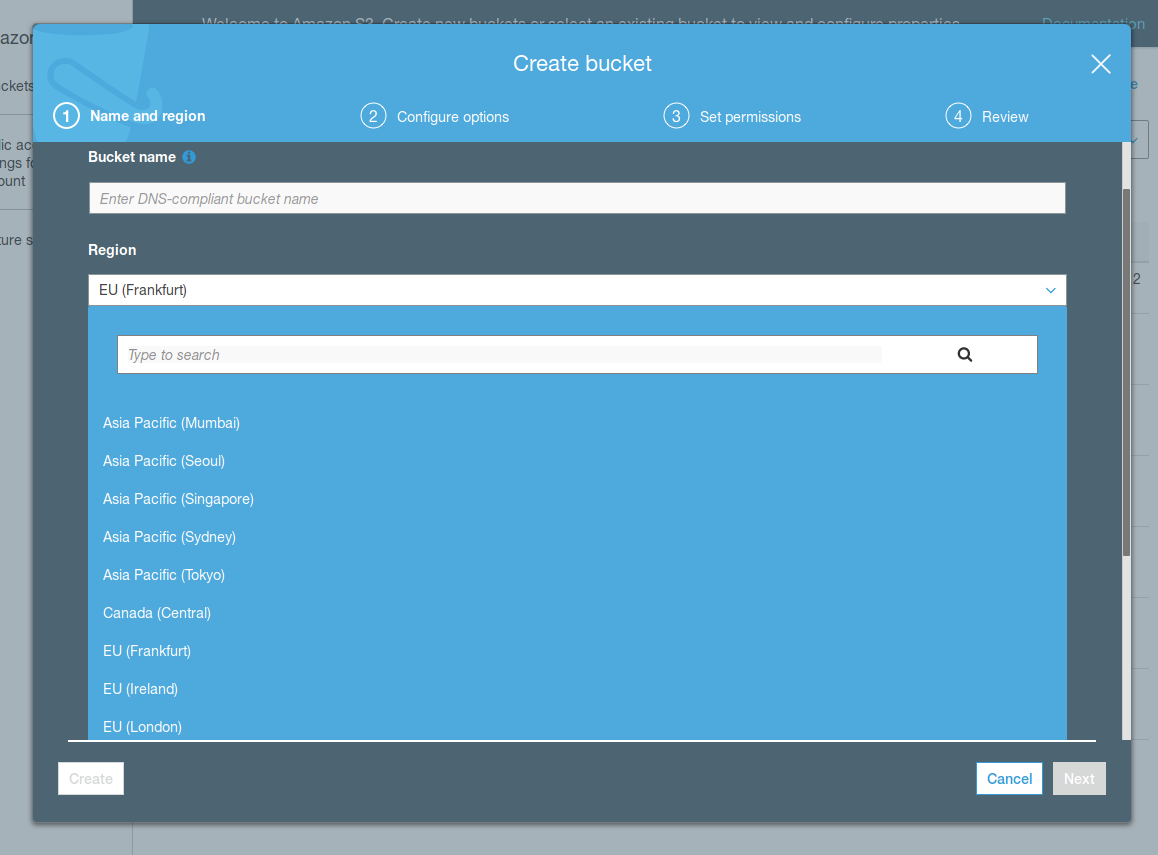Go to step 2 Configure options
Screen dimensions: 1158x855
434,117
